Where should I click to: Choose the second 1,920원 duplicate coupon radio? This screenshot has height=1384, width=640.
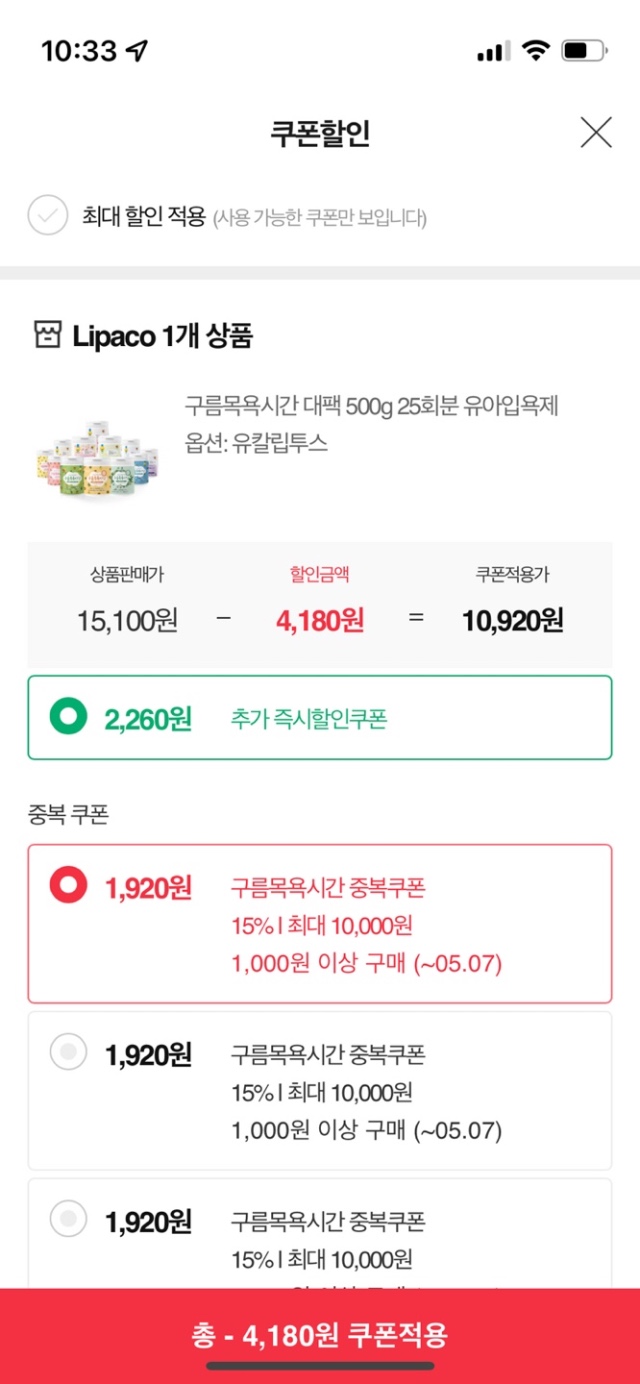[x=68, y=1053]
